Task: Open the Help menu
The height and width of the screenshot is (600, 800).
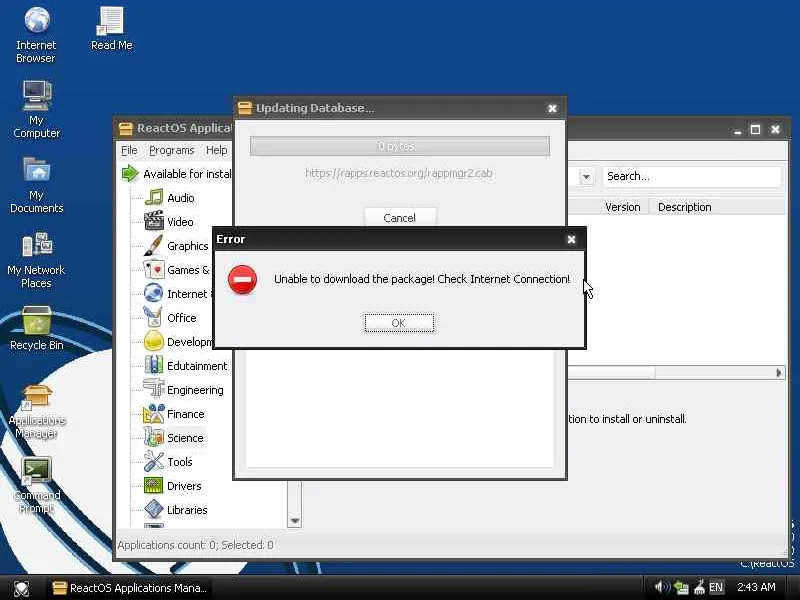Action: click(x=216, y=150)
